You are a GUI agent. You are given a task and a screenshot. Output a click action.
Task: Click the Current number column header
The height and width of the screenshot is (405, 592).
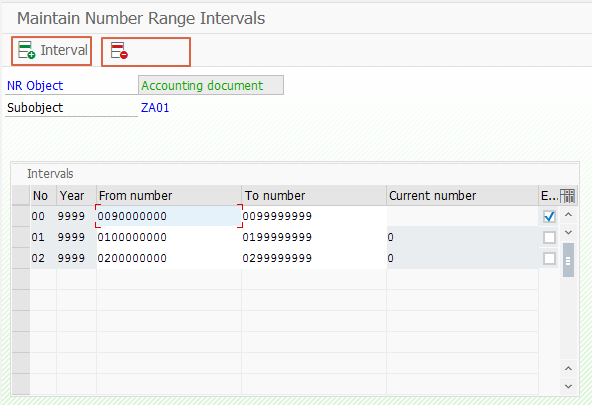point(462,196)
